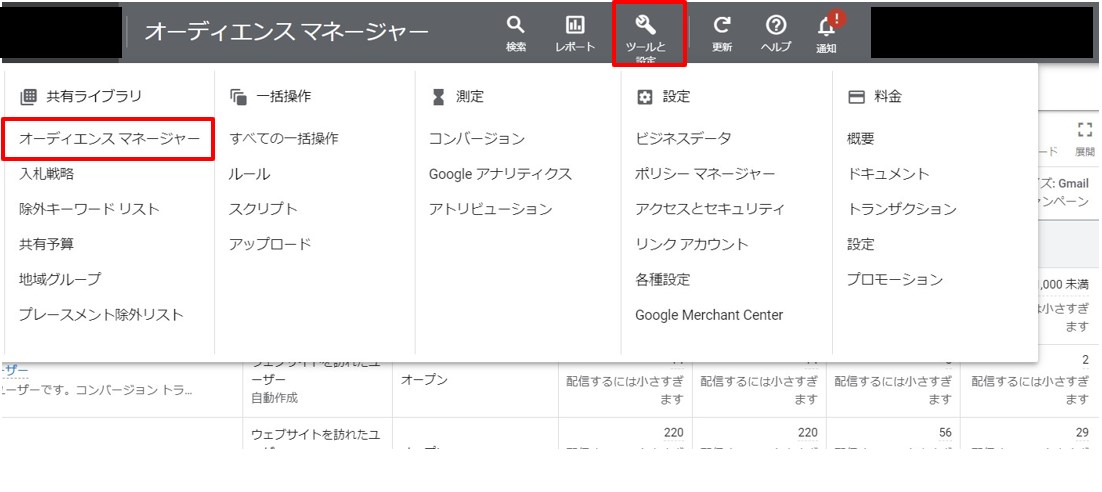Screen dimensions: 1102x492
Task: Click the fullscreen expand (展開) icon
Action: [x=1084, y=129]
